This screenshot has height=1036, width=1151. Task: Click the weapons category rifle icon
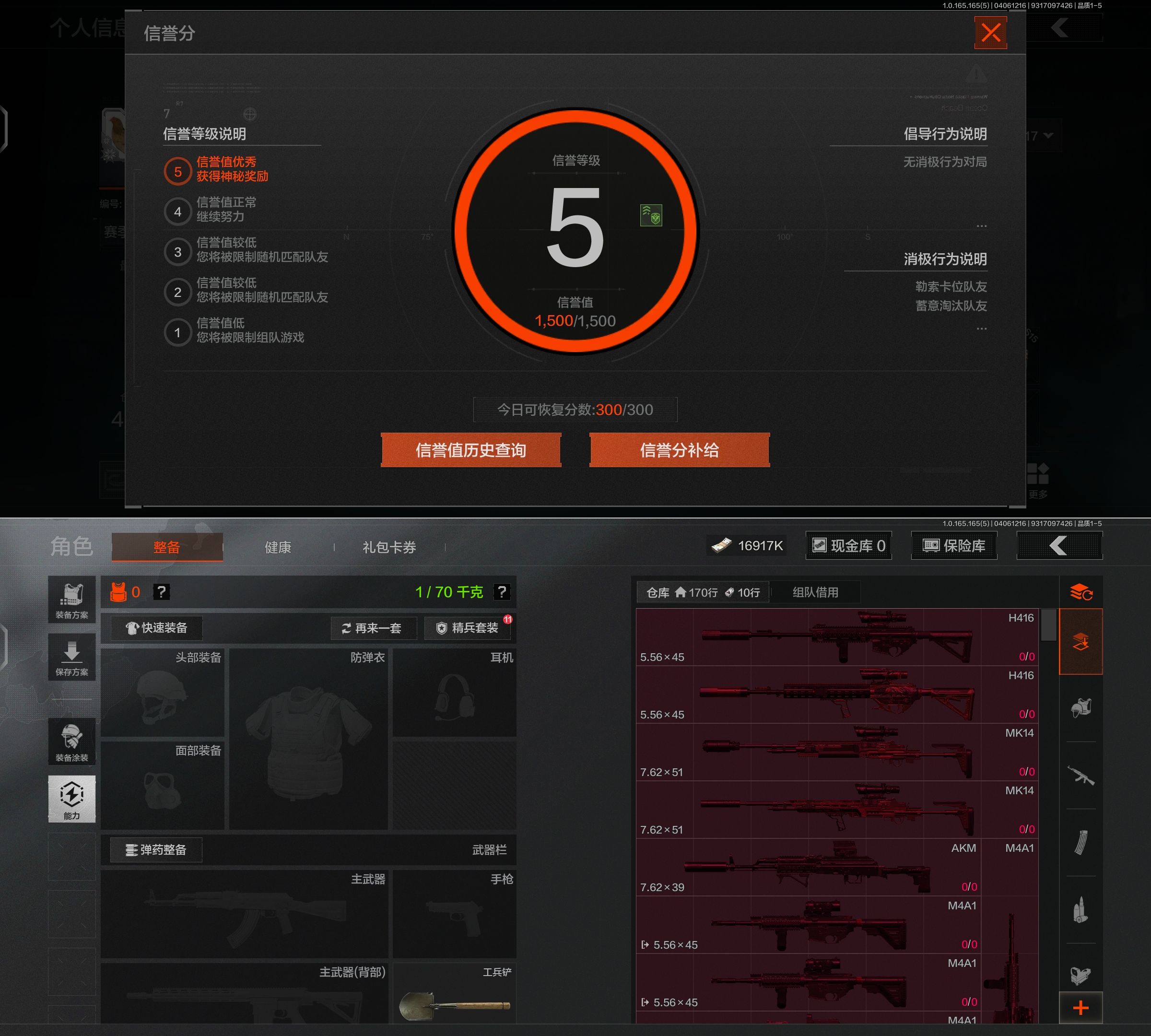1081,775
